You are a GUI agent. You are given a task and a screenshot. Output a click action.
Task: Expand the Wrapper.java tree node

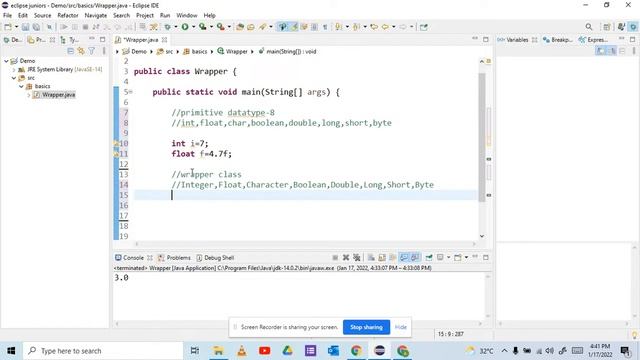[x=29, y=95]
